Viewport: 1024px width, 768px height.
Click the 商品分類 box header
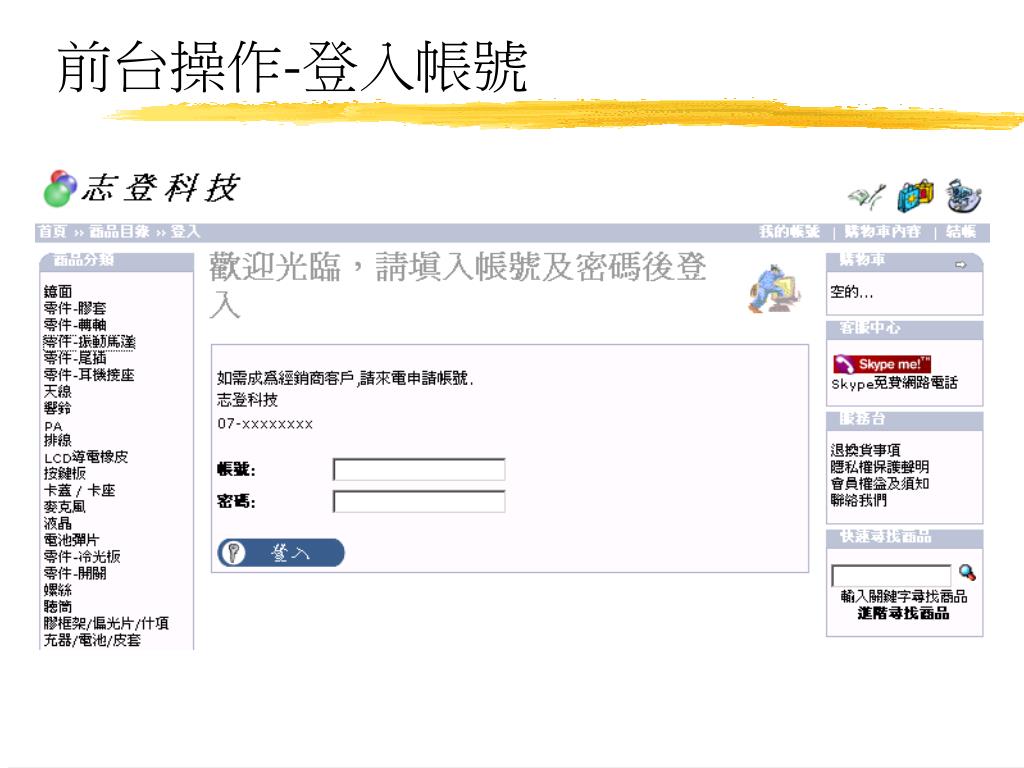coord(117,262)
